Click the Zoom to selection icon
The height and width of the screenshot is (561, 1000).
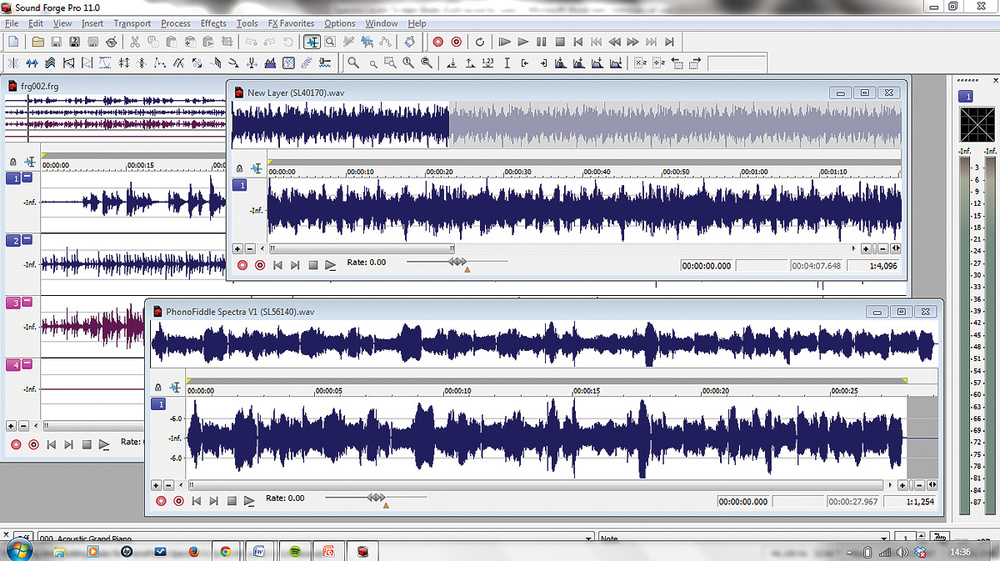tap(390, 63)
